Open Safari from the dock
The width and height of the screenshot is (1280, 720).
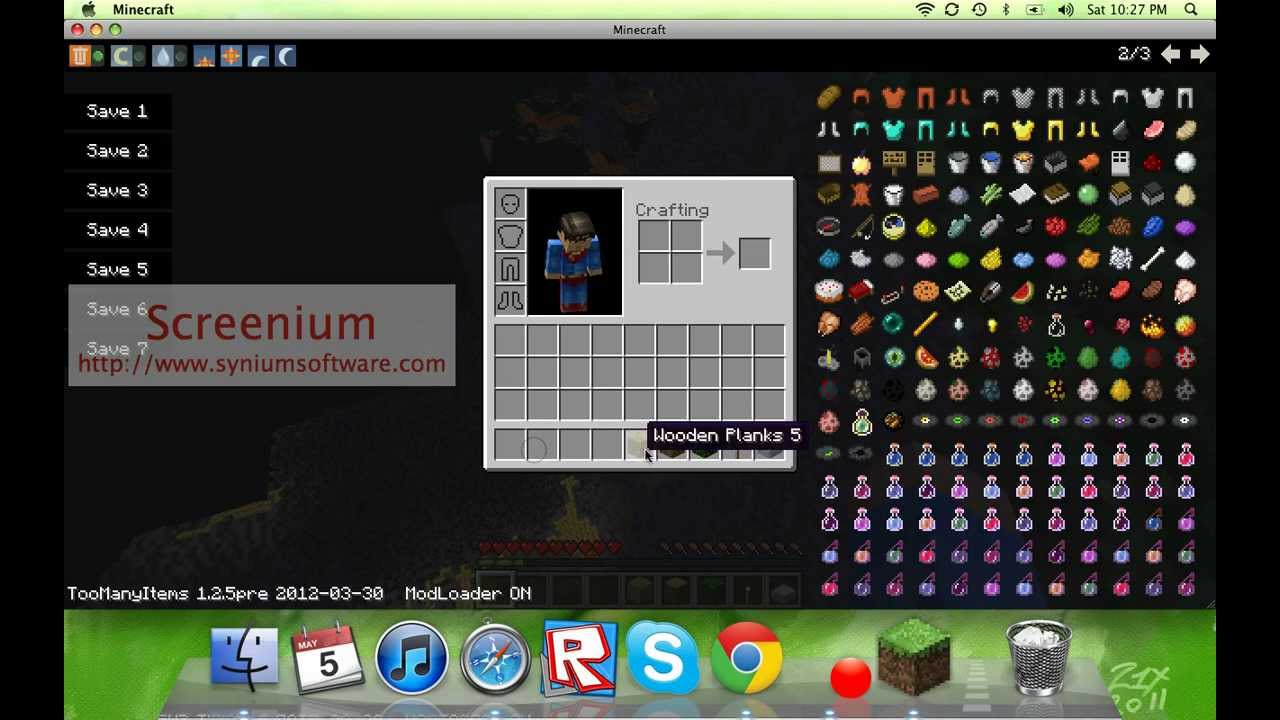pyautogui.click(x=495, y=659)
